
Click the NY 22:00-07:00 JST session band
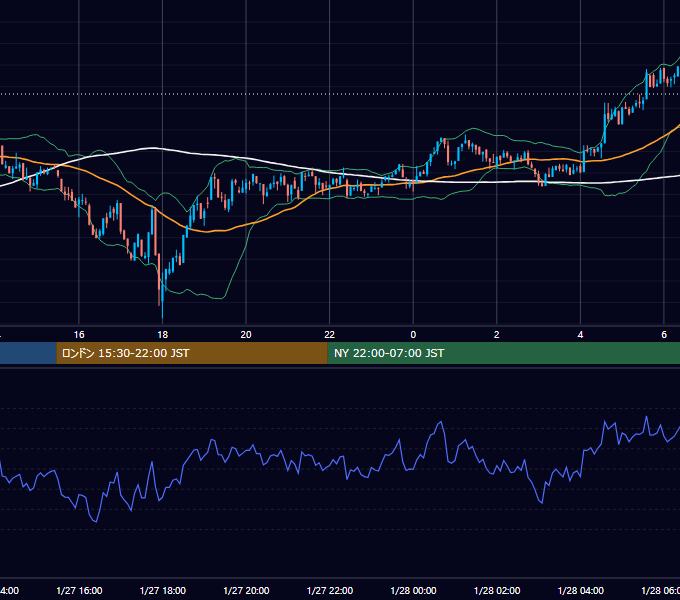point(503,353)
